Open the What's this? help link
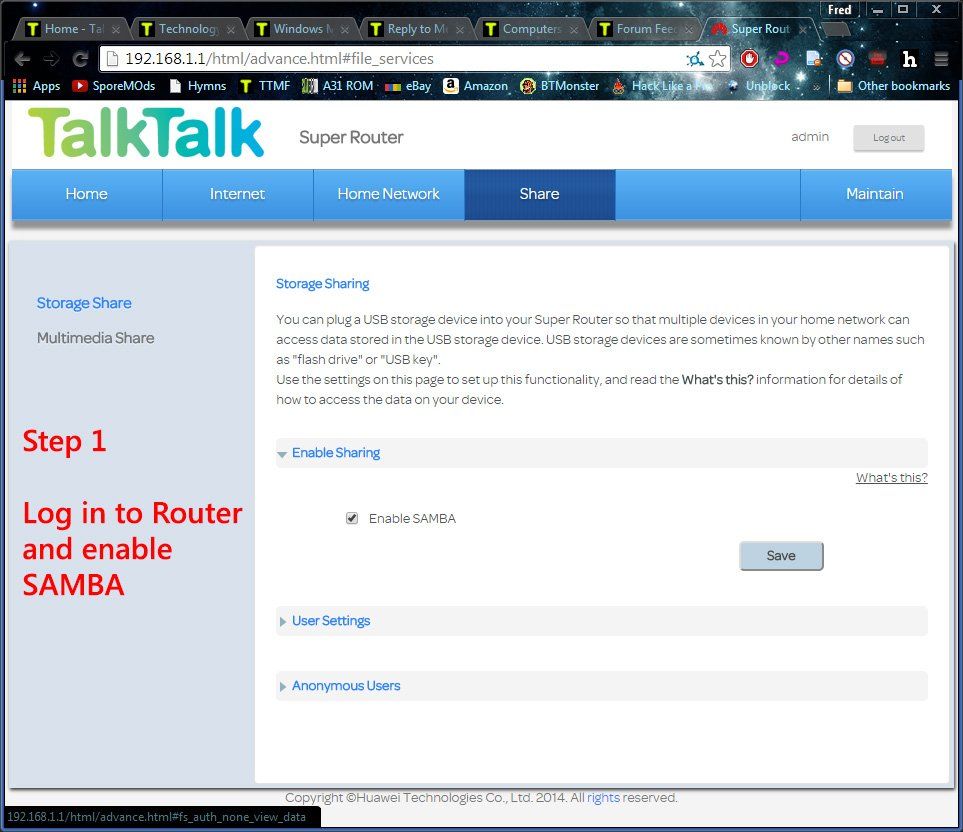The image size is (963, 832). (892, 478)
